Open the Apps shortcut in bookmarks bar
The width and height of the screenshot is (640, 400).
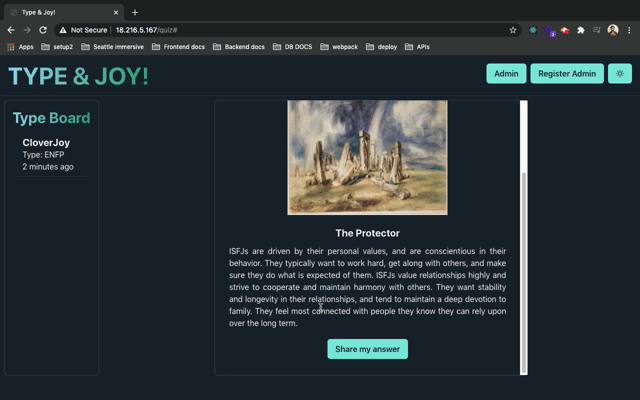[x=20, y=47]
